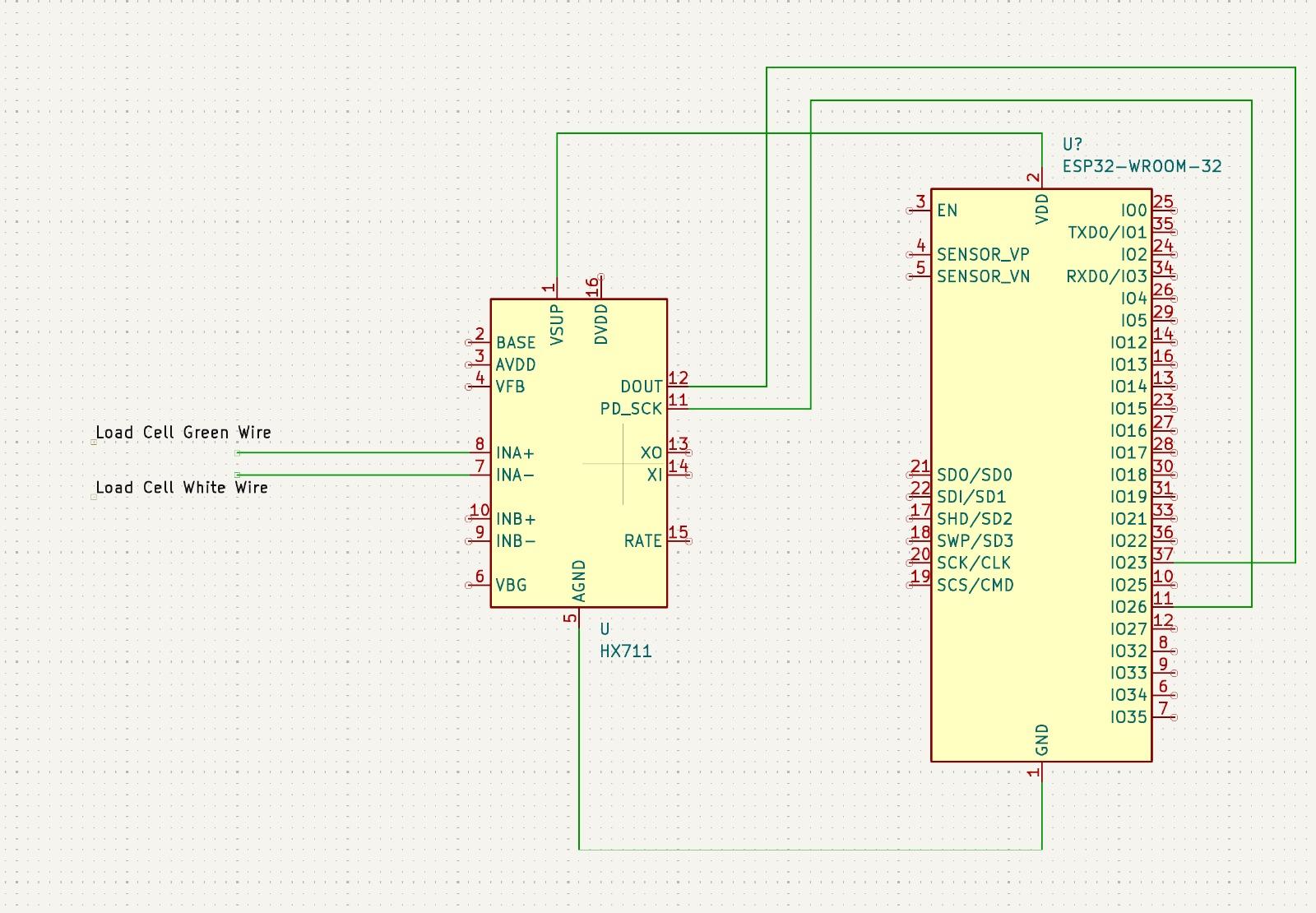Select the 'U?' reference above the ESP32

point(1073,145)
